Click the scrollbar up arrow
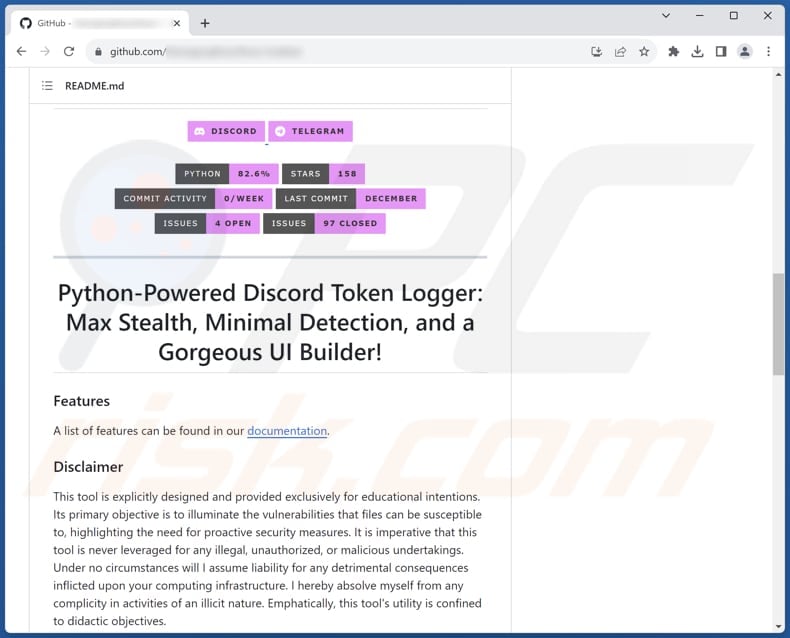Screen dimensions: 790x638 [x=778, y=75]
